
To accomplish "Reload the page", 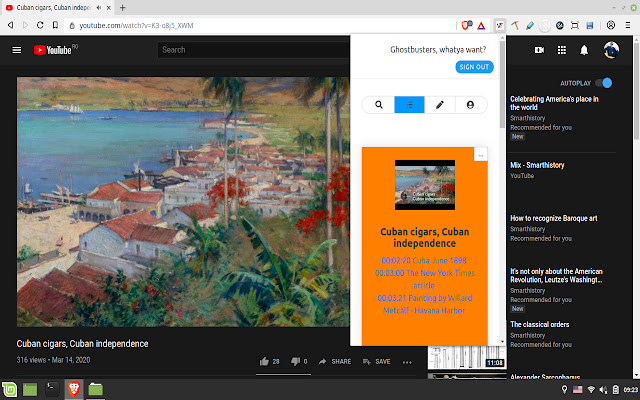I will pos(40,25).
